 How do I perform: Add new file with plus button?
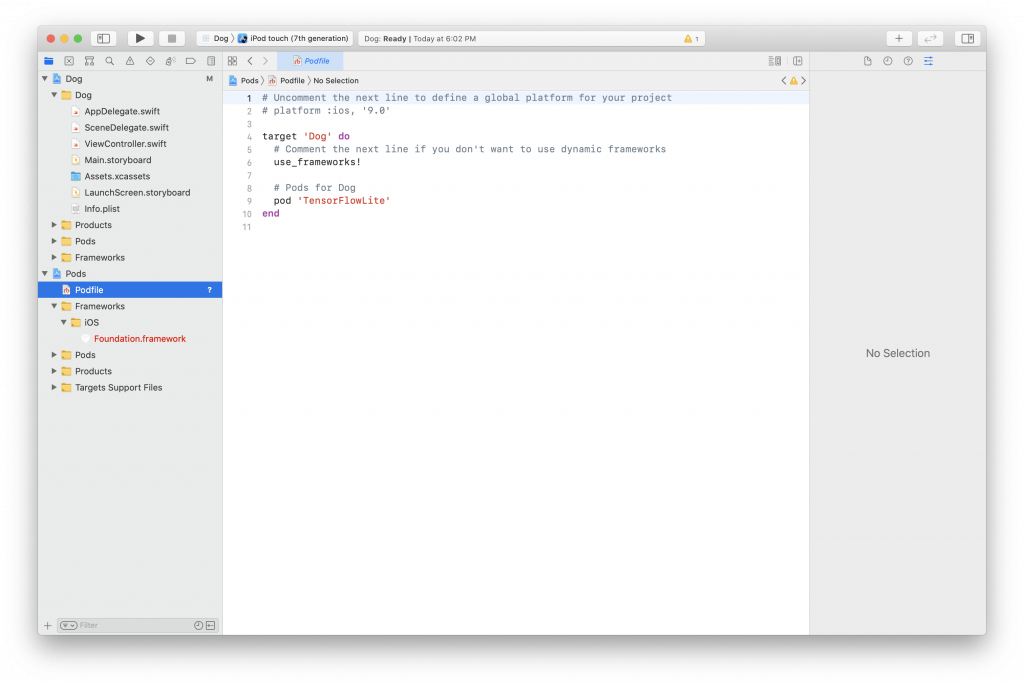point(48,625)
